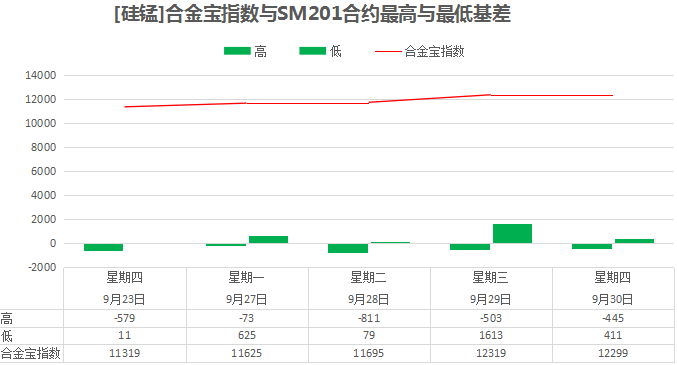Image resolution: width=677 pixels, height=365 pixels.
Task: Select the 高 row header in table
Action: click(x=6, y=319)
